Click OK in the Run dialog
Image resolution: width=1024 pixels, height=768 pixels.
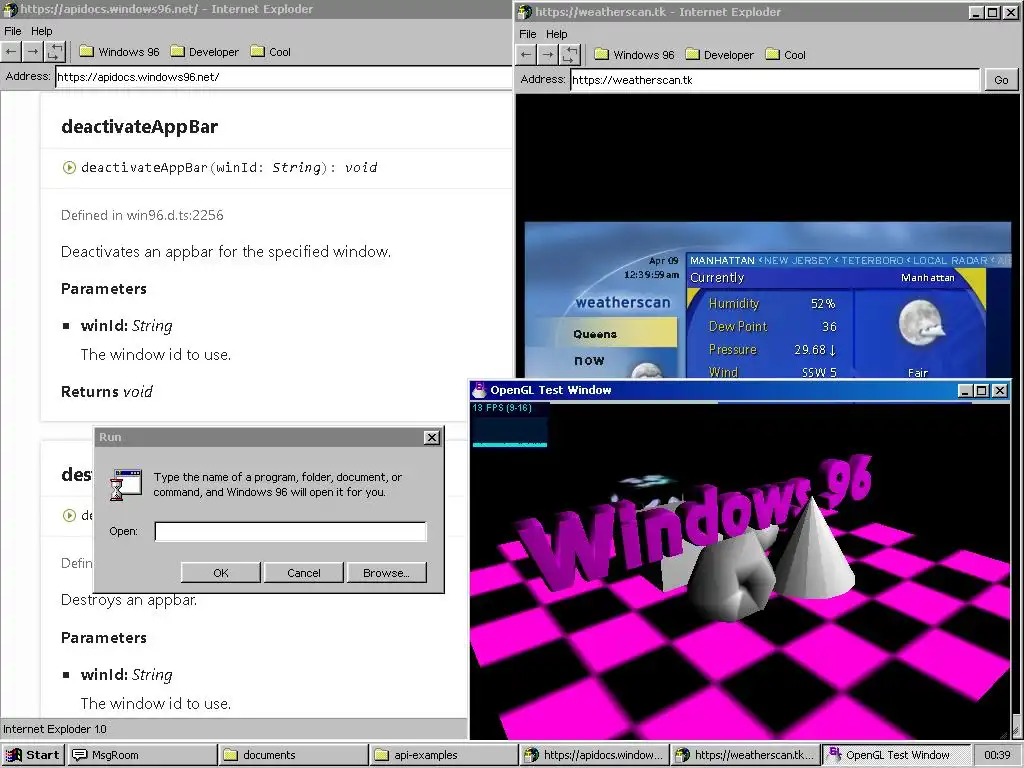click(x=221, y=573)
